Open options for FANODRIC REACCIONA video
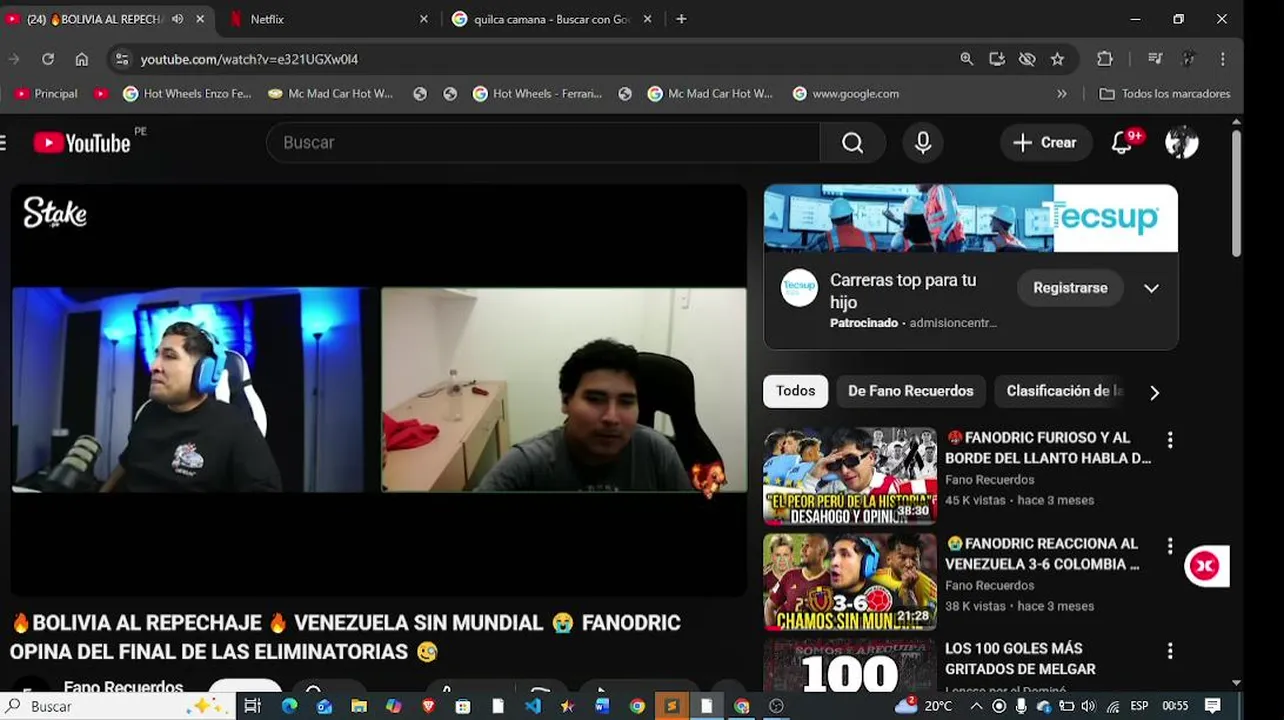The height and width of the screenshot is (720, 1284). tap(1170, 545)
